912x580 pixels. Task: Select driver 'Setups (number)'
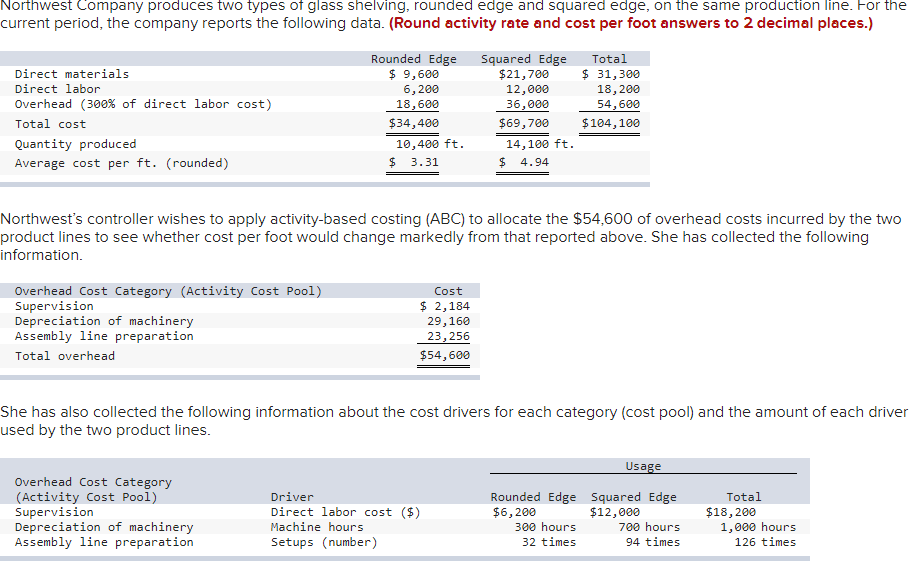pos(324,542)
